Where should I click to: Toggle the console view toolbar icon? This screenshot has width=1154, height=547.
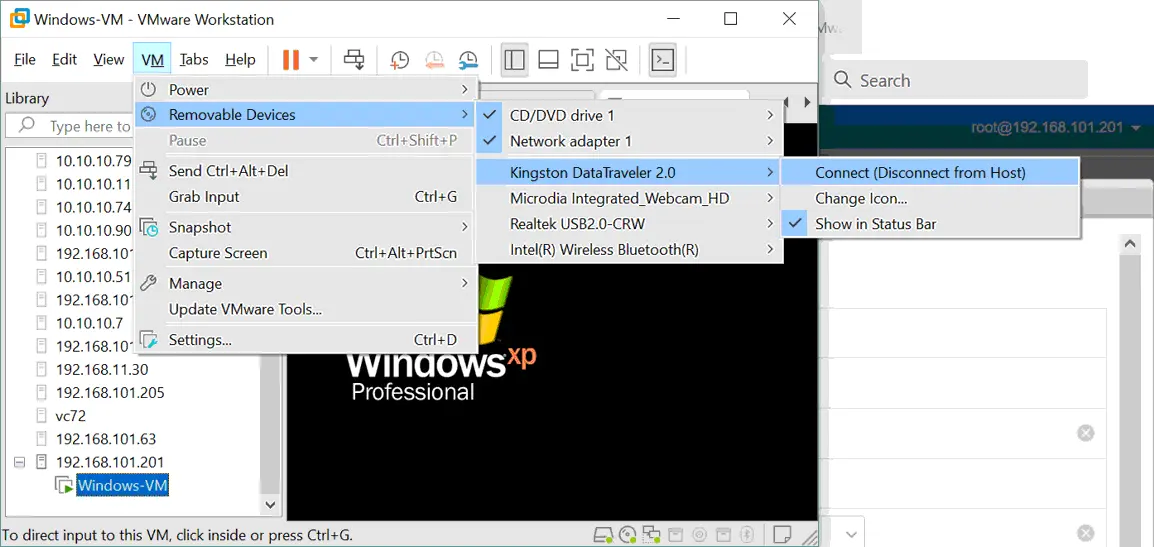(x=664, y=60)
